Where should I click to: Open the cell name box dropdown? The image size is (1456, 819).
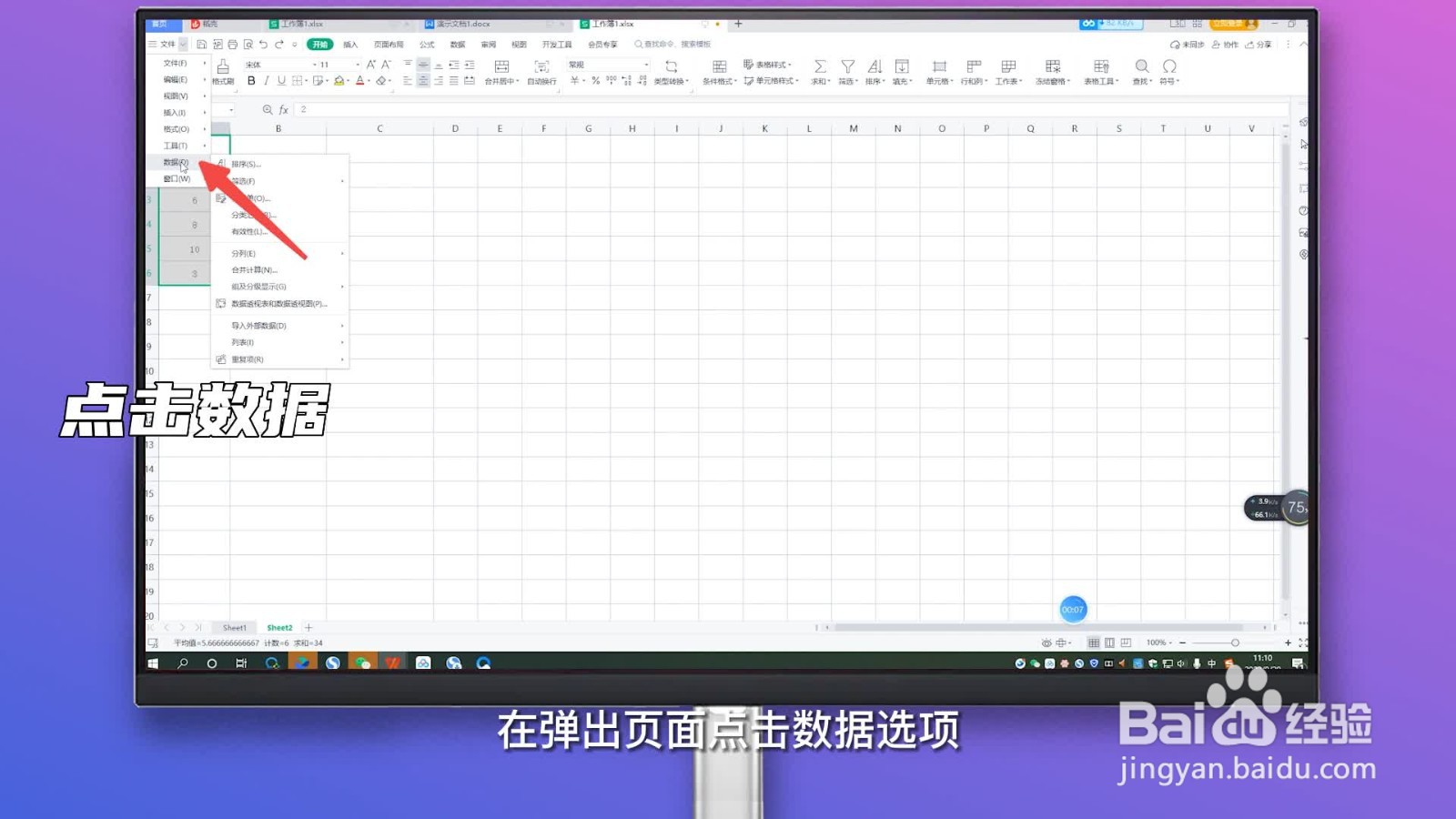(x=231, y=109)
